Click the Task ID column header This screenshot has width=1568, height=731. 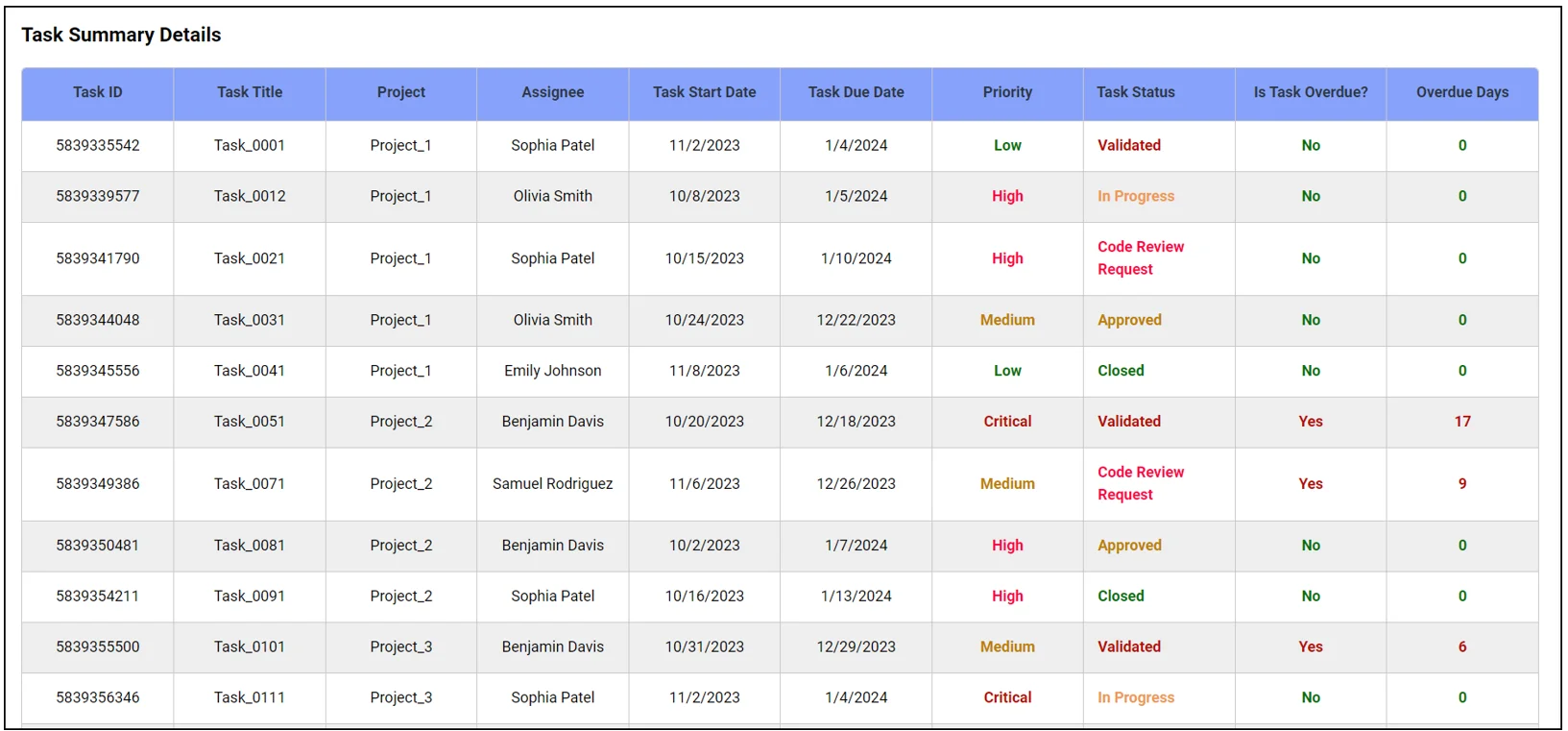[x=97, y=92]
